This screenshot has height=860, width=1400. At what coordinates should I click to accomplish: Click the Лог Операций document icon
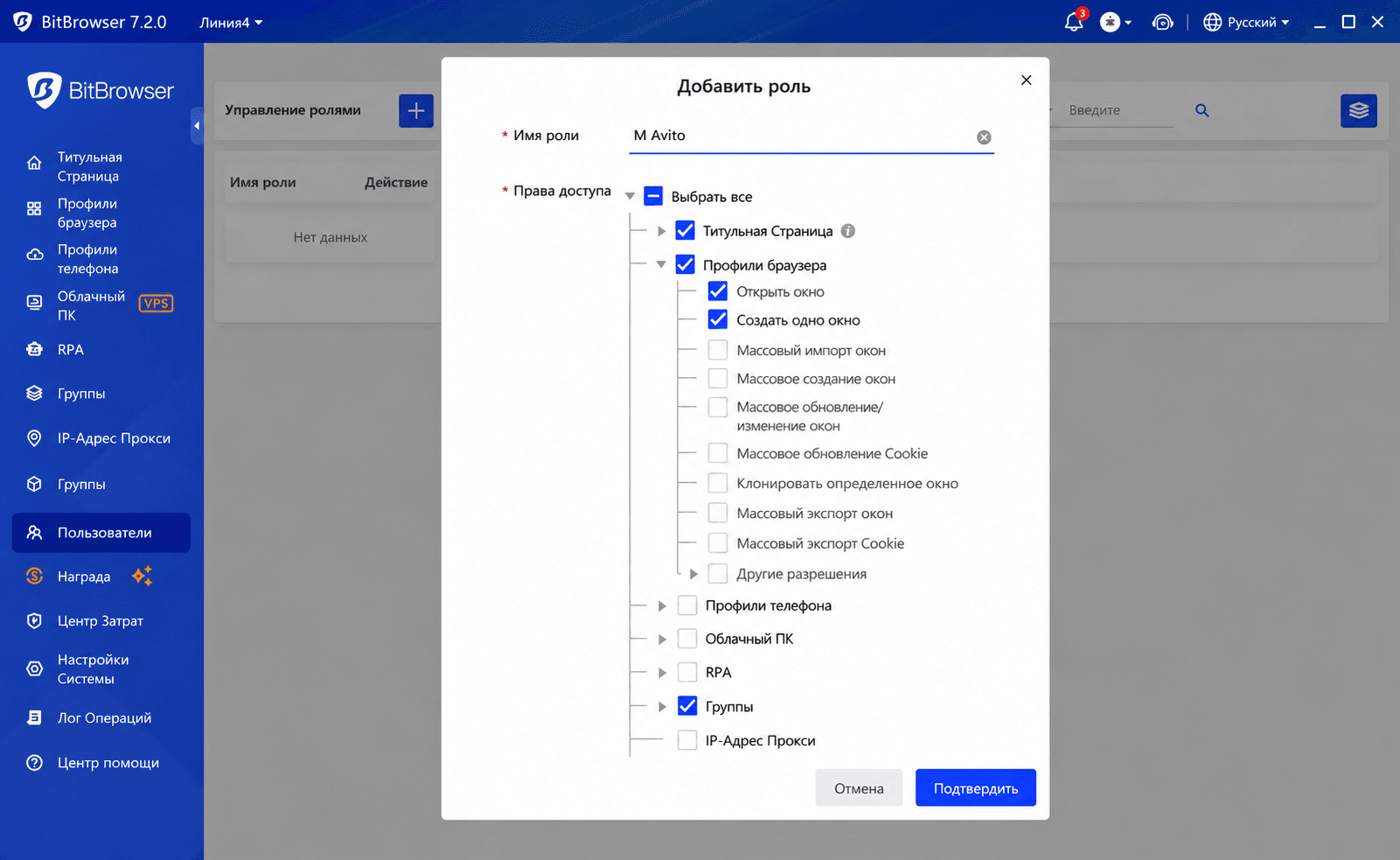point(34,717)
